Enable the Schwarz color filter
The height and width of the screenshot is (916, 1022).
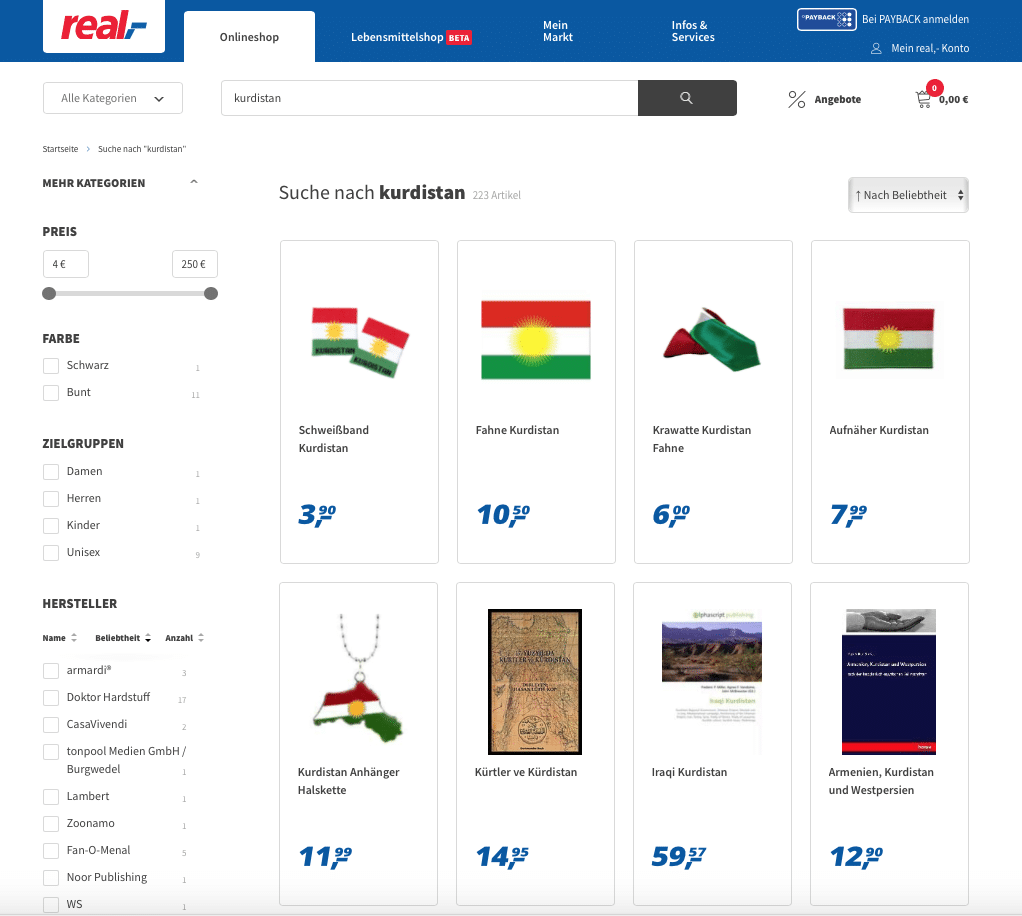click(x=50, y=366)
